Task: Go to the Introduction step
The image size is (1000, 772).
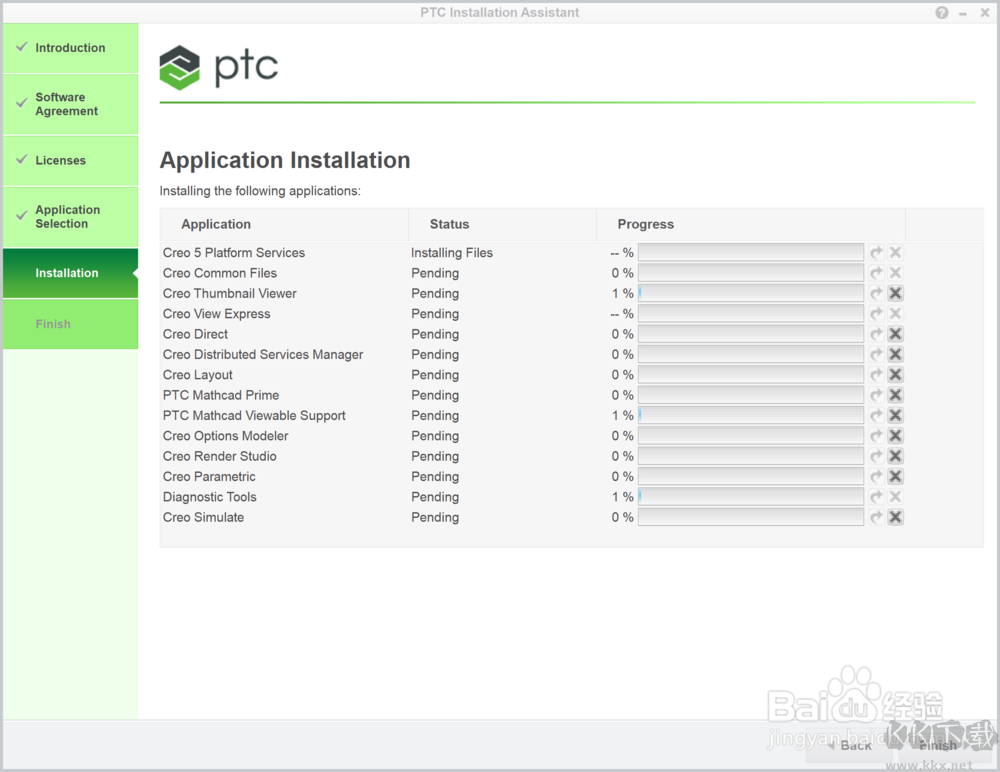Action: [x=70, y=48]
